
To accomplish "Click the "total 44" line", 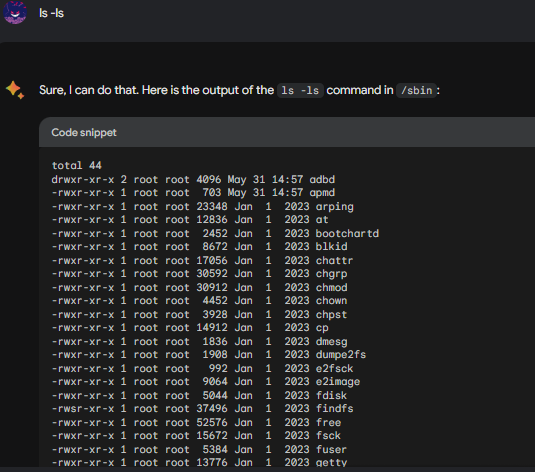I will point(77,166).
